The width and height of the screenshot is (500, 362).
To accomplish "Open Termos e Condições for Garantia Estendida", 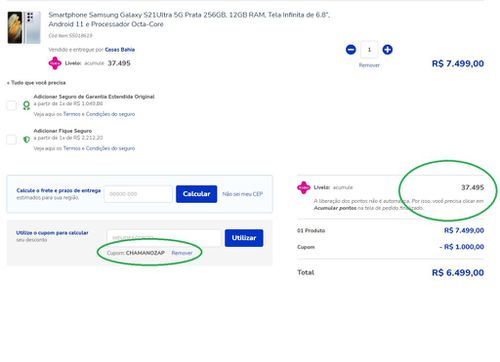I will (99, 114).
